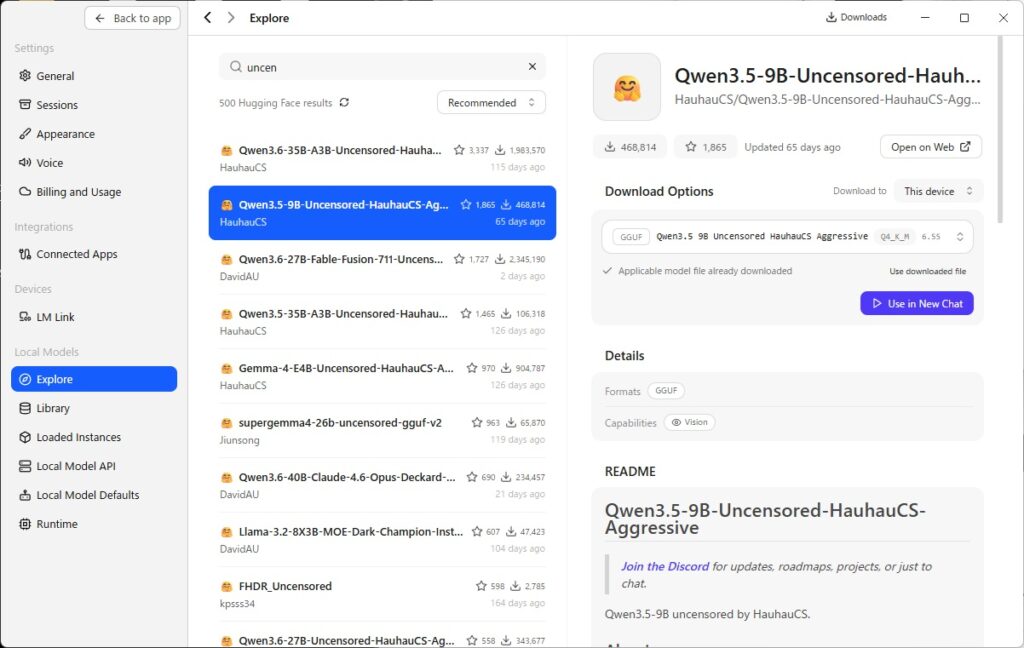1024x648 pixels.
Task: Select Gemma-4-E4B-Uncensored result
Action: pos(382,376)
